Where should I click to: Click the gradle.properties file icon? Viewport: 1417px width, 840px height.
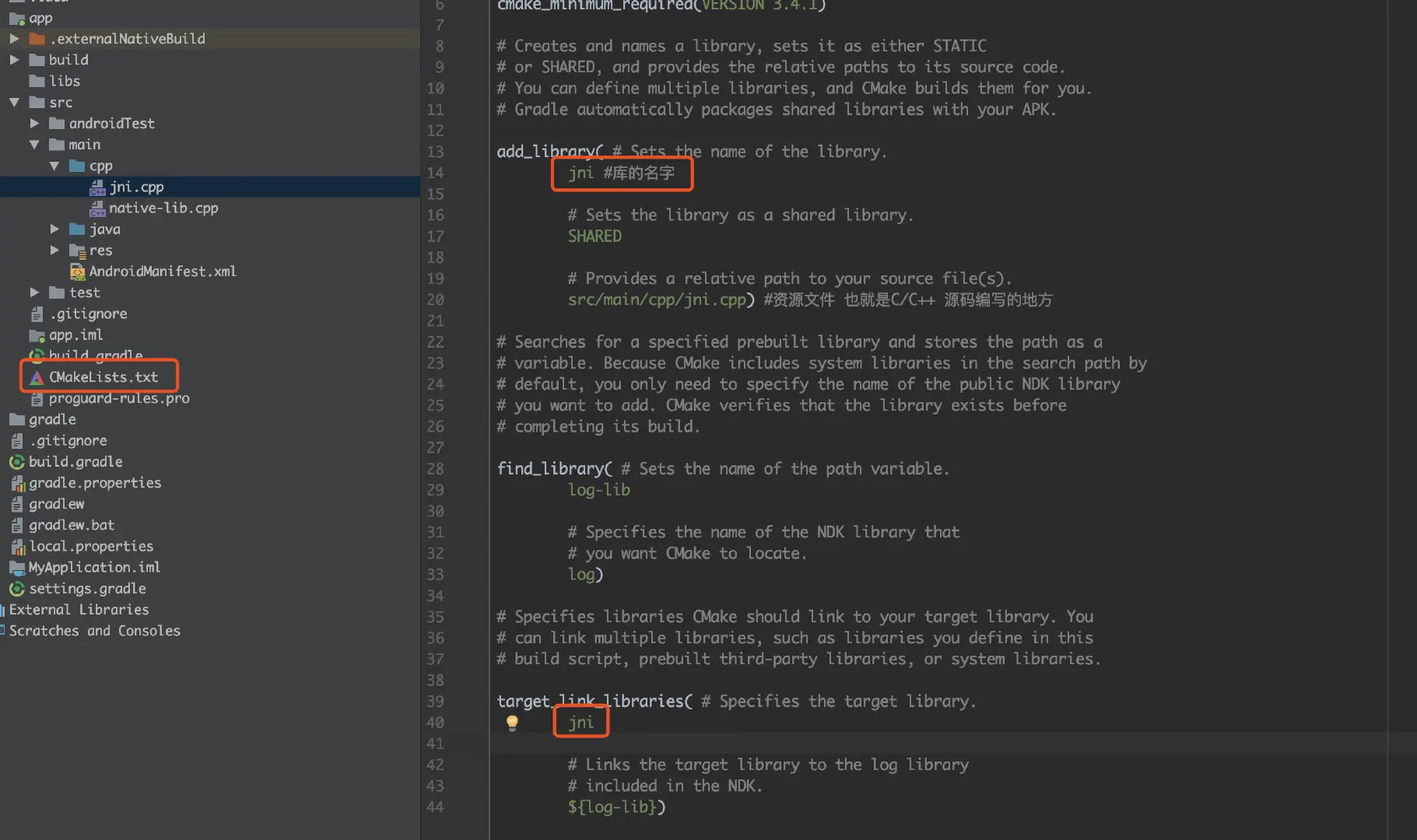click(x=16, y=483)
